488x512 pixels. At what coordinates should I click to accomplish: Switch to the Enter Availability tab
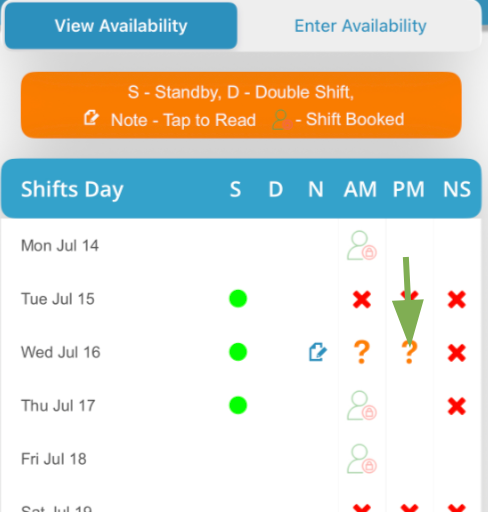click(x=360, y=26)
